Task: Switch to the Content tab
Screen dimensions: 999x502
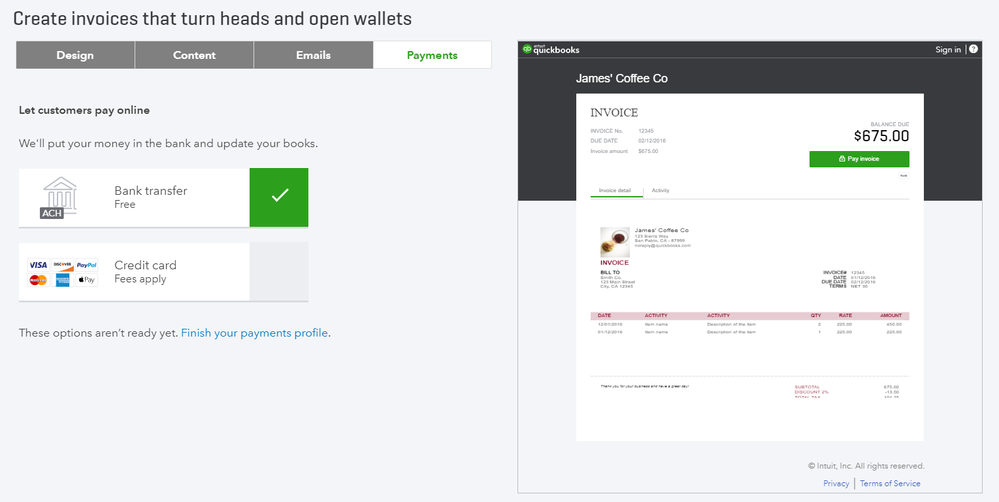Action: (194, 55)
